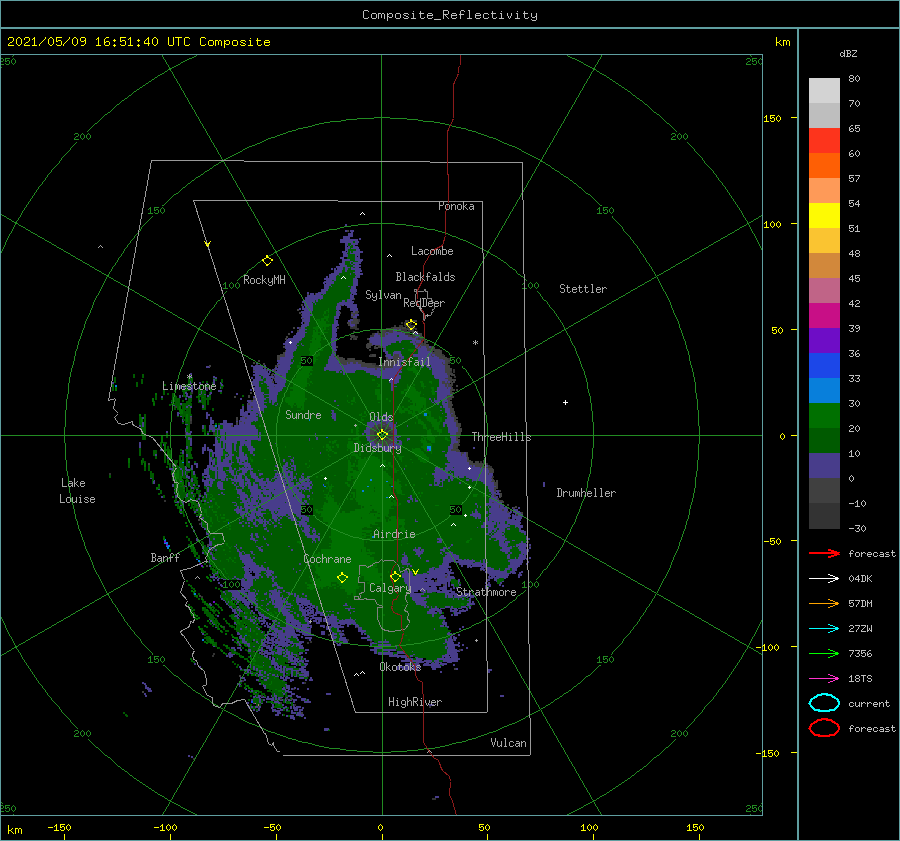Screen dimensions: 900x841
Task: Click the HighRiver label
Action: (415, 702)
